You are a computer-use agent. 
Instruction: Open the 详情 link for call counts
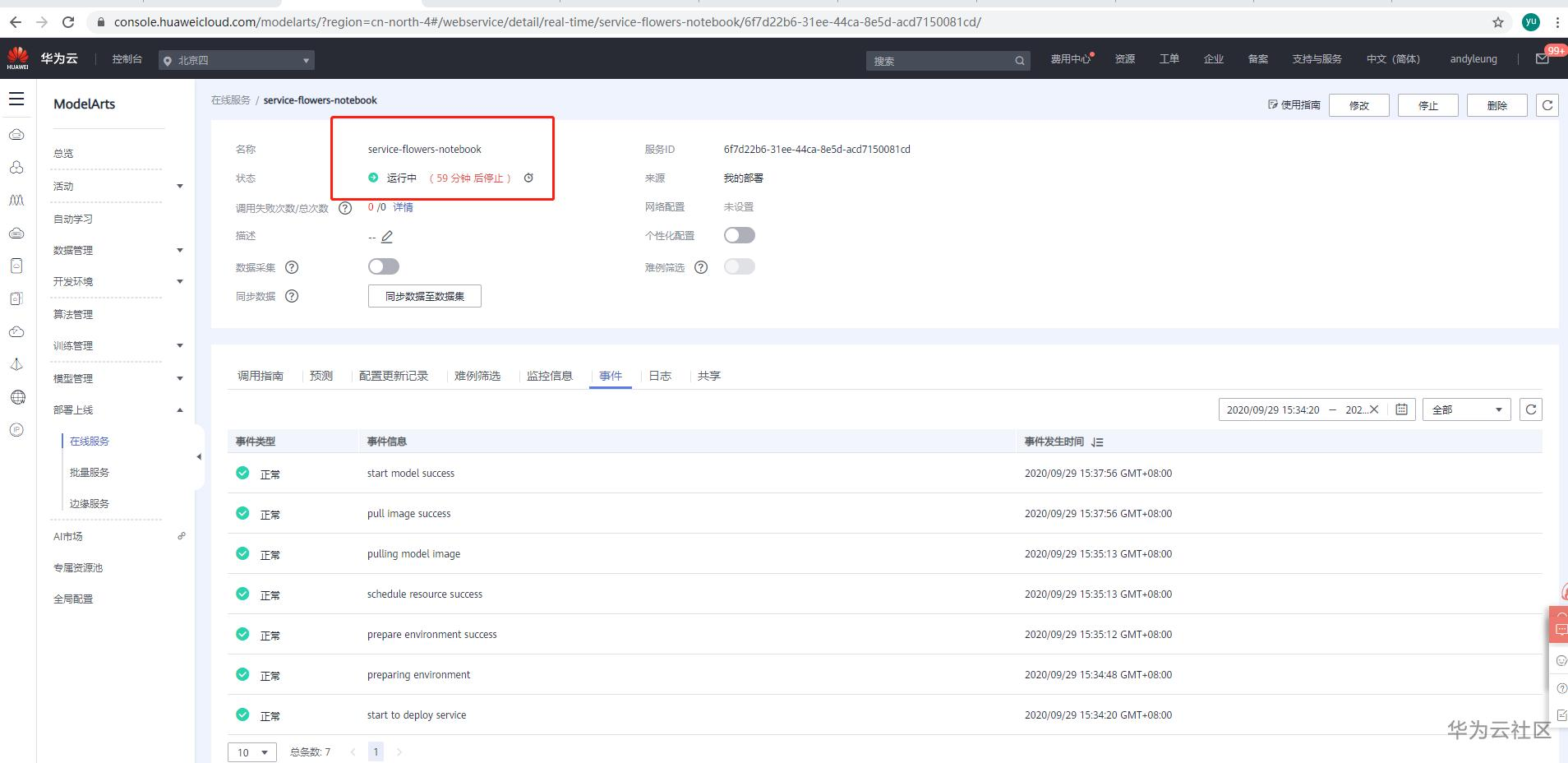coord(403,207)
